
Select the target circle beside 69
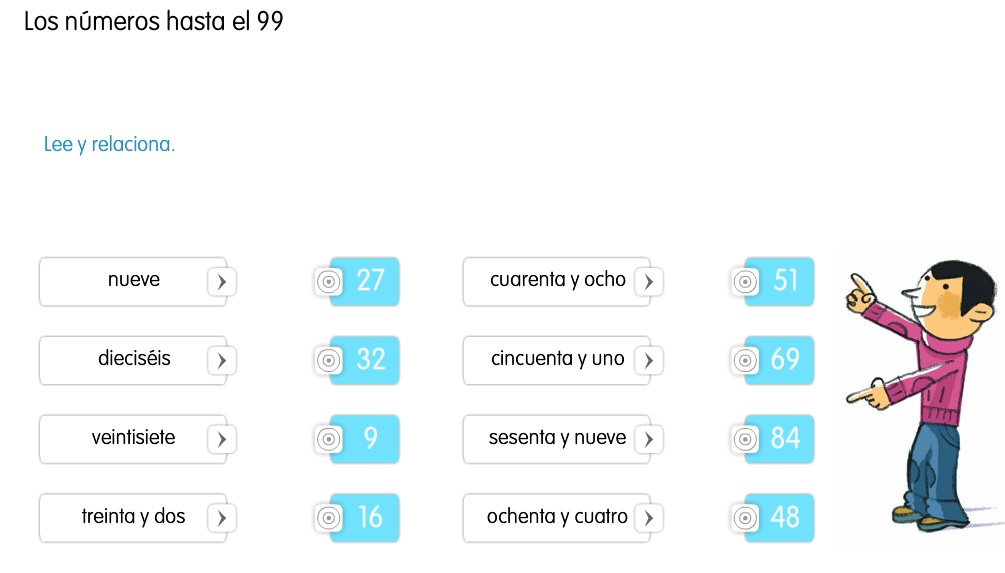point(745,361)
